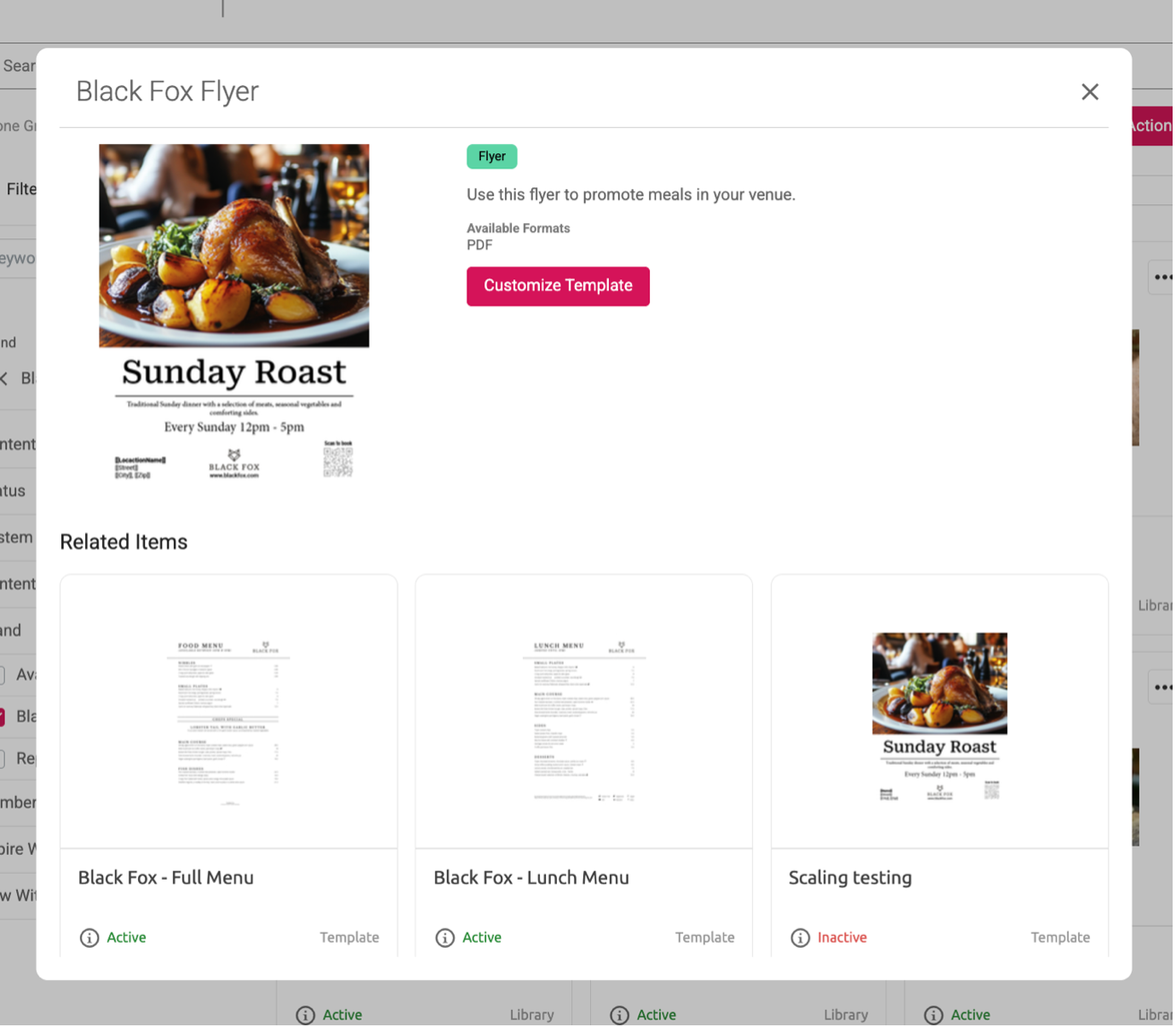Close the Black Fox Flyer dialog

[1089, 92]
